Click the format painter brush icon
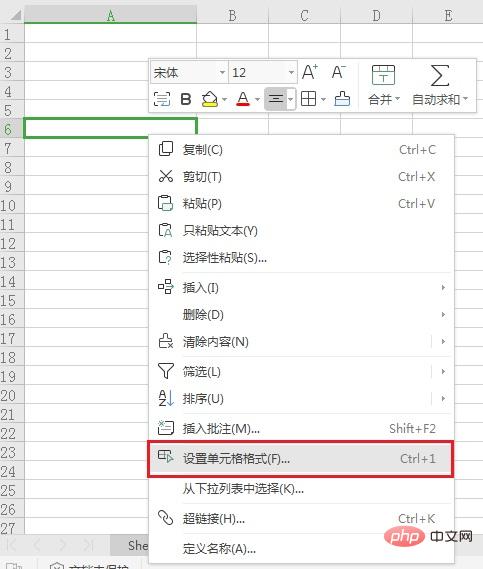This screenshot has height=569, width=483. (x=342, y=99)
